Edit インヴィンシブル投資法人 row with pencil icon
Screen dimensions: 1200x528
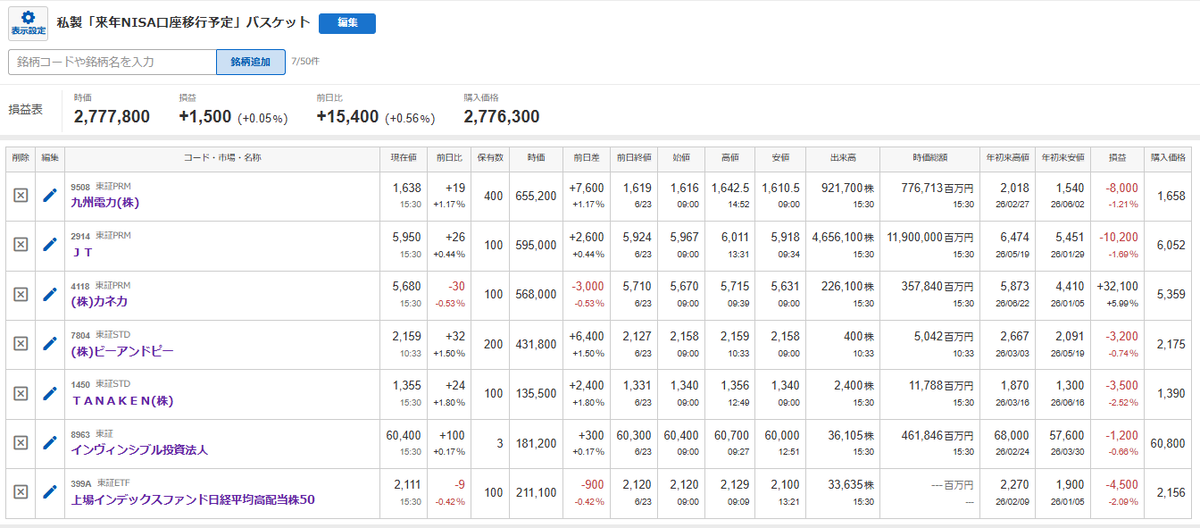point(50,442)
